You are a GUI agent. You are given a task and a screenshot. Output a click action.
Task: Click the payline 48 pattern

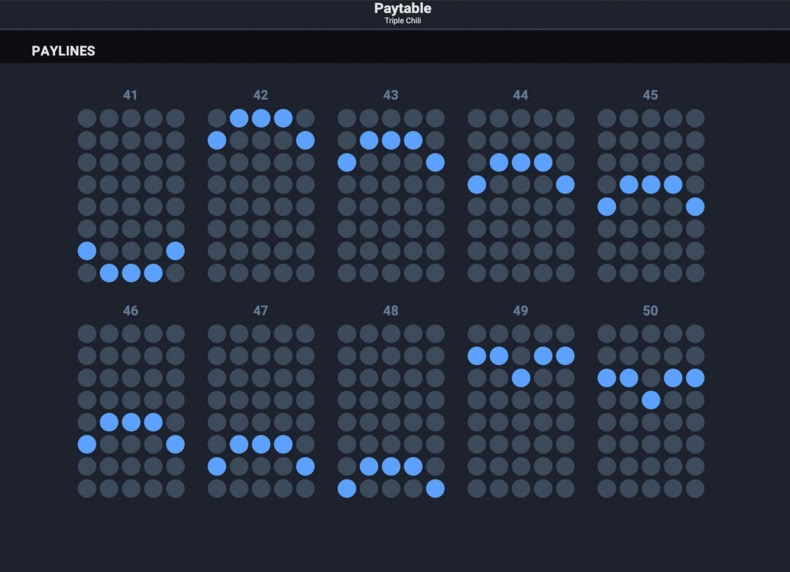tap(391, 411)
